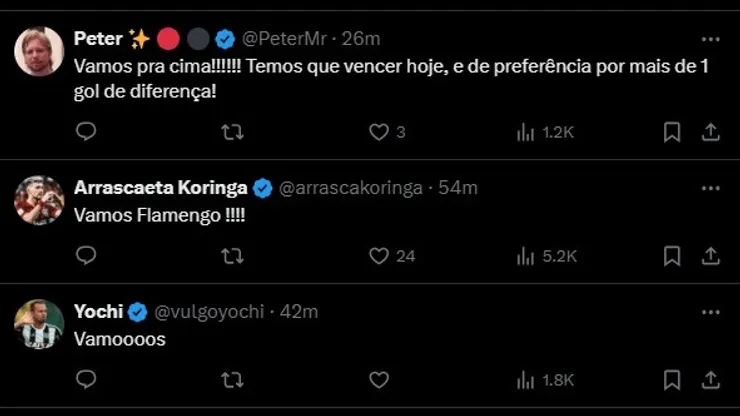
Task: Open more options on Arrascaeta Koringa's tweet
Action: coord(710,188)
